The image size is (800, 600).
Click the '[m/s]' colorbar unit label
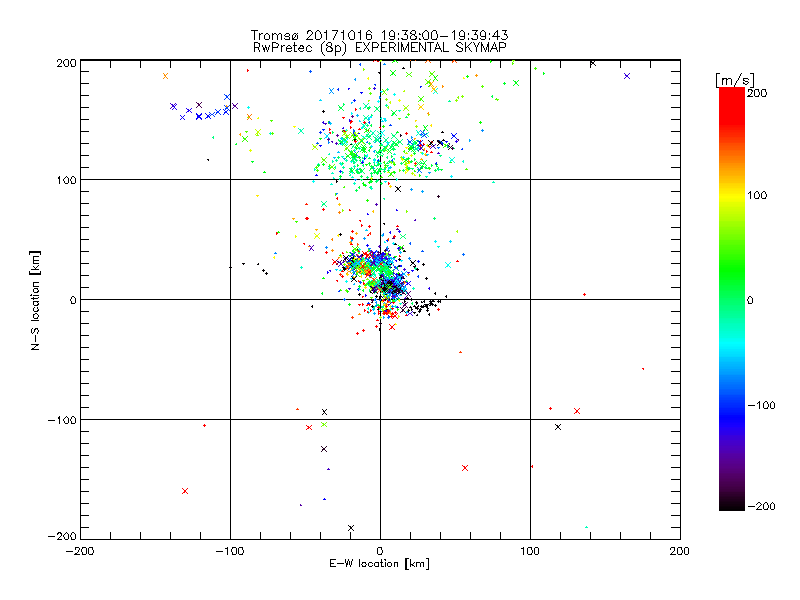pos(735,80)
